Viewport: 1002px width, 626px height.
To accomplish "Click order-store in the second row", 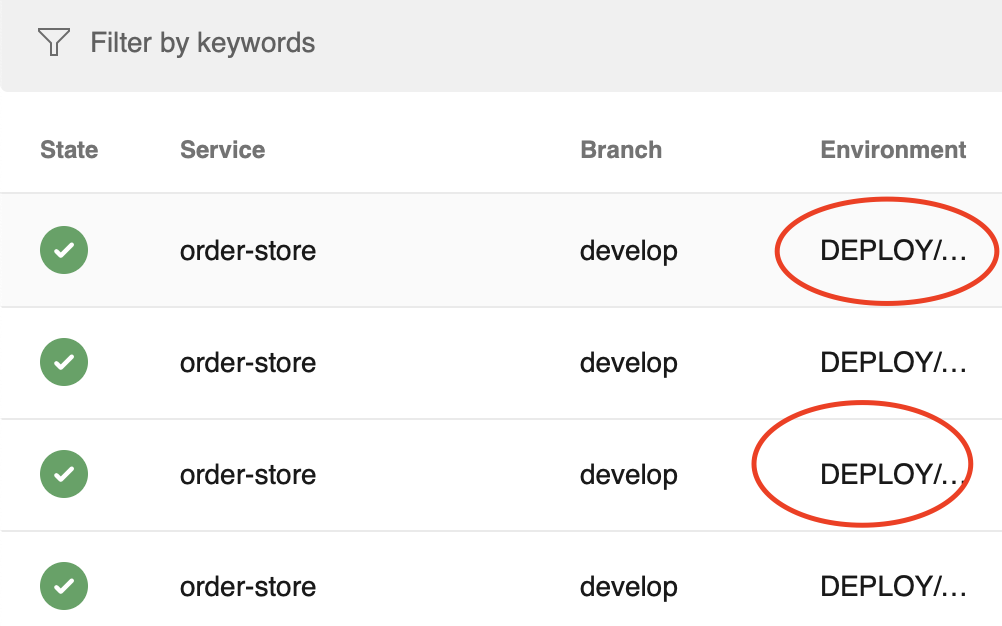I will [247, 362].
